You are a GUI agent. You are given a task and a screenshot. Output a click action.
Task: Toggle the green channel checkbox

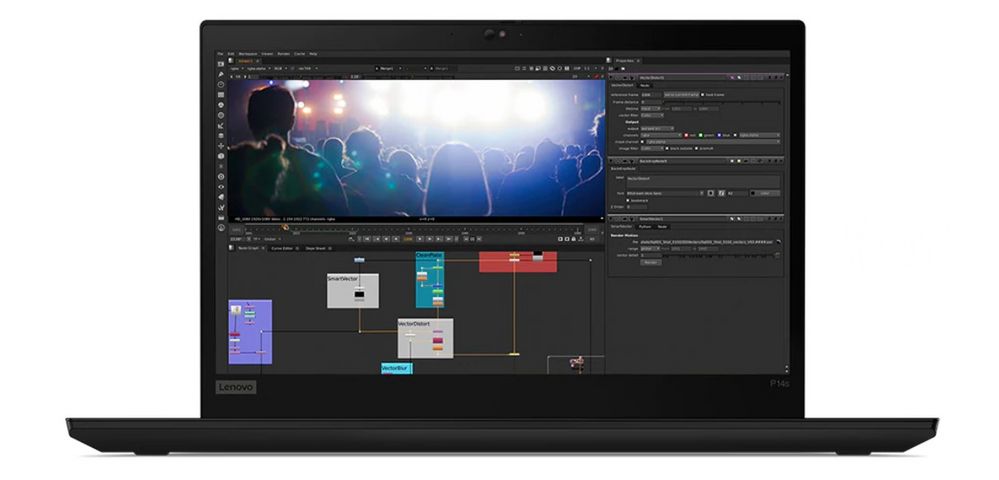tap(700, 135)
